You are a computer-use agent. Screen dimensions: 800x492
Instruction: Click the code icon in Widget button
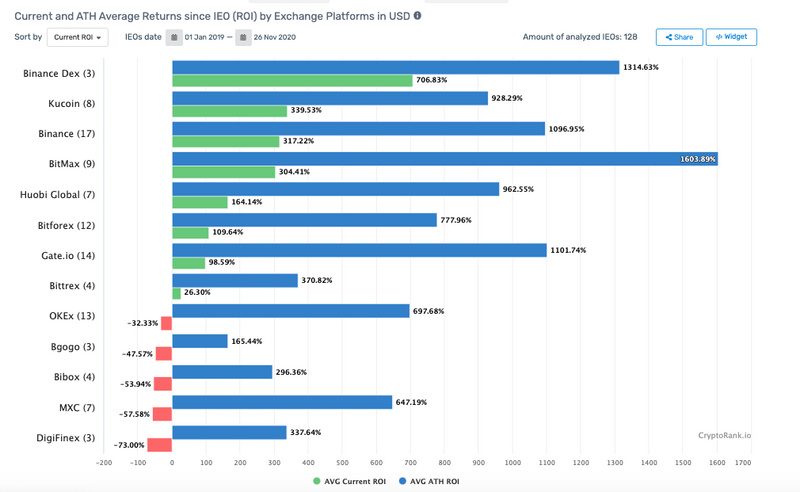pos(719,37)
